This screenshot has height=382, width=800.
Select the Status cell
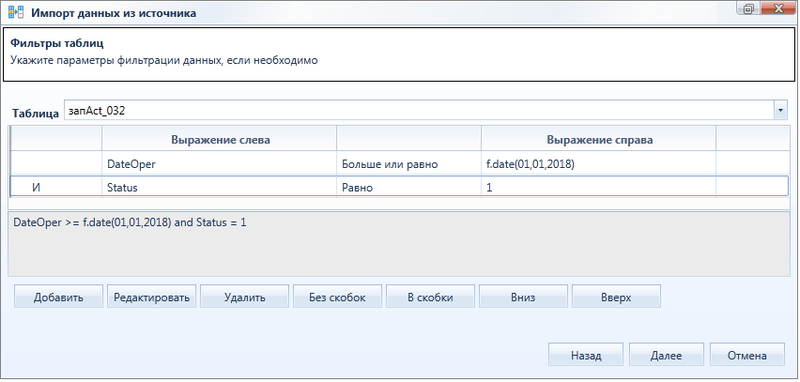coord(219,187)
